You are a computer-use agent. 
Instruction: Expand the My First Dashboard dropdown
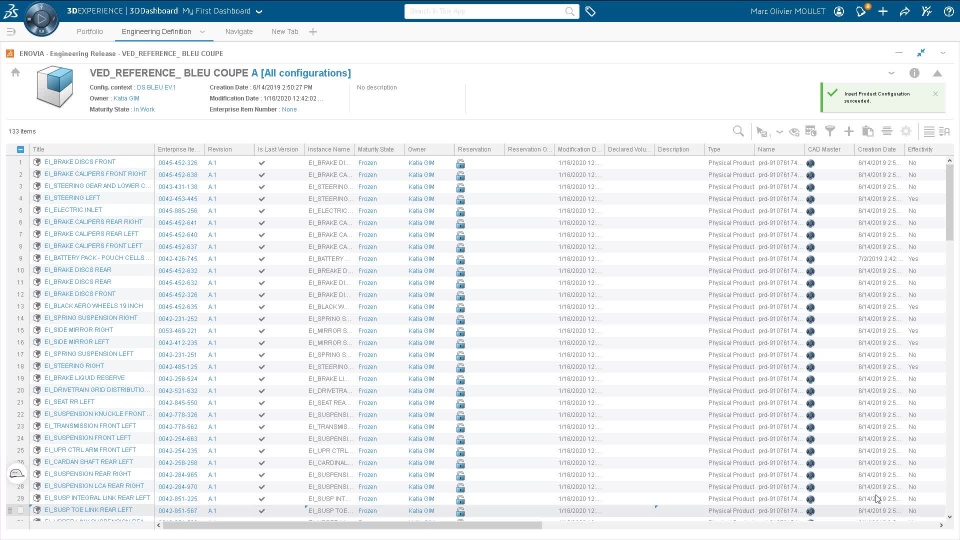[x=259, y=11]
